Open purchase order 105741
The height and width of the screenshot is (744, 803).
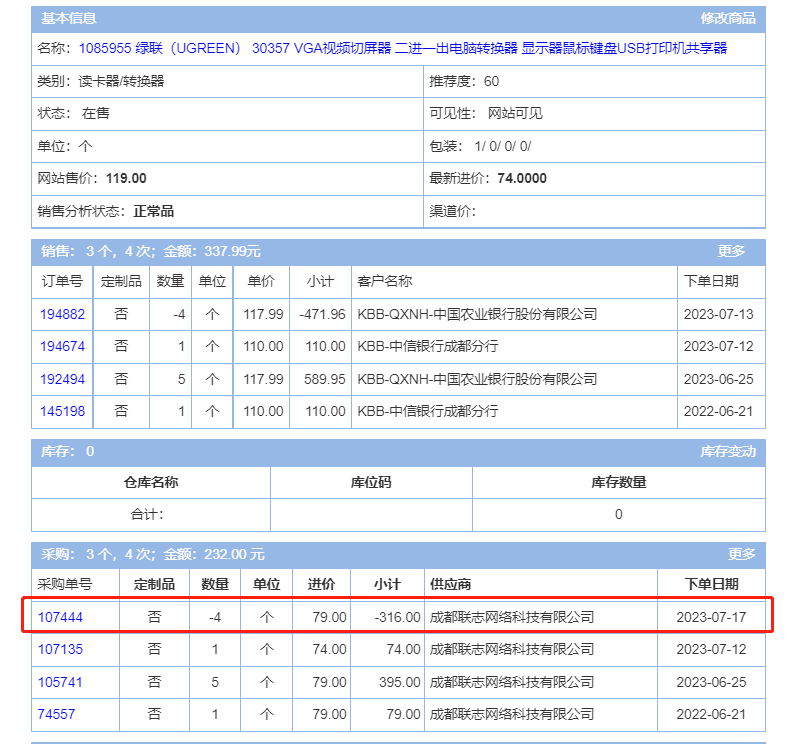(60, 682)
